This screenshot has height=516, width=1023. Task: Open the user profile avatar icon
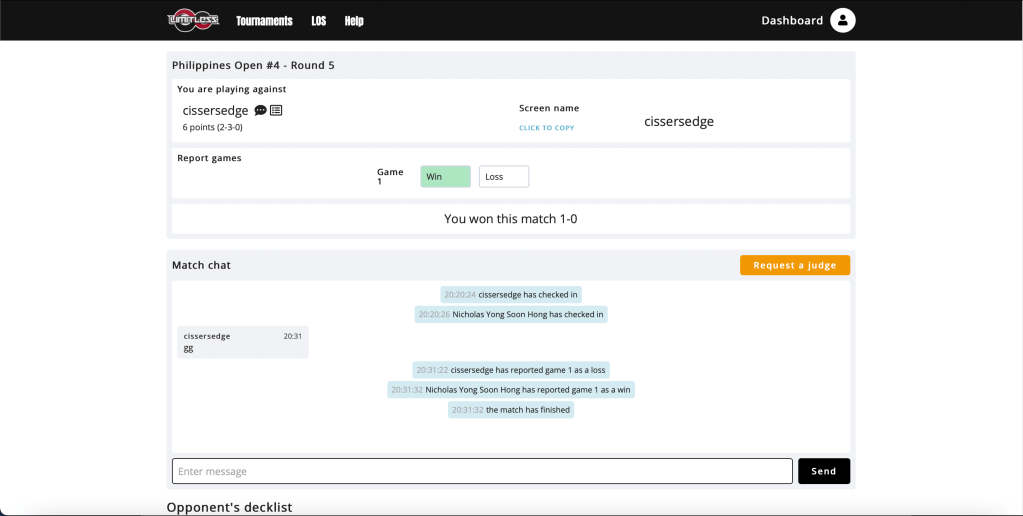point(843,20)
